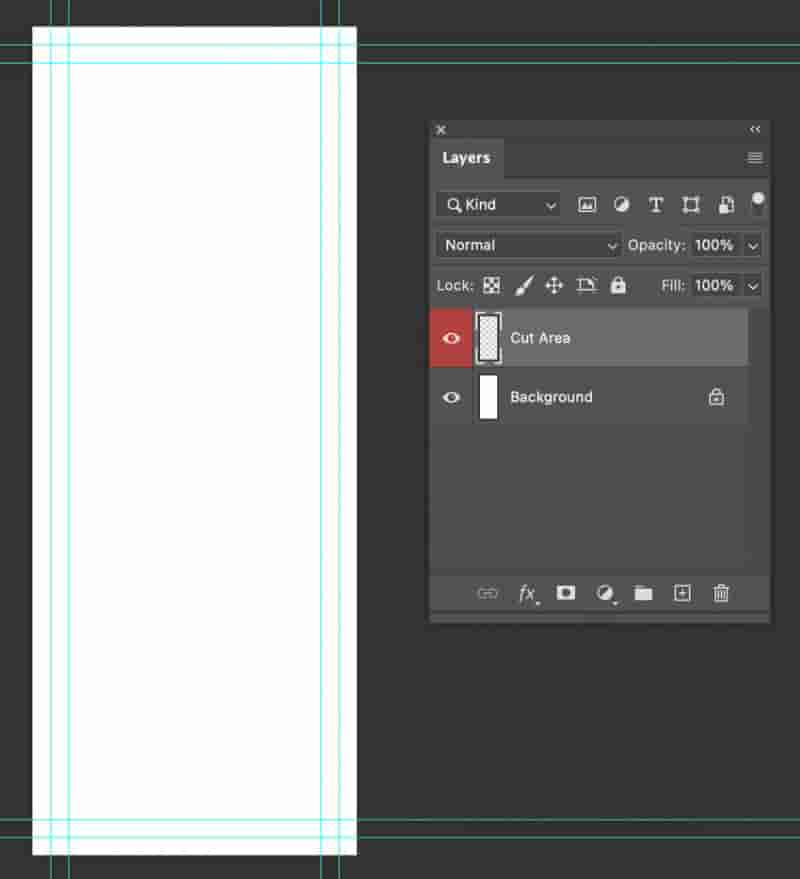Select the Layers tab
800x879 pixels.
click(466, 158)
